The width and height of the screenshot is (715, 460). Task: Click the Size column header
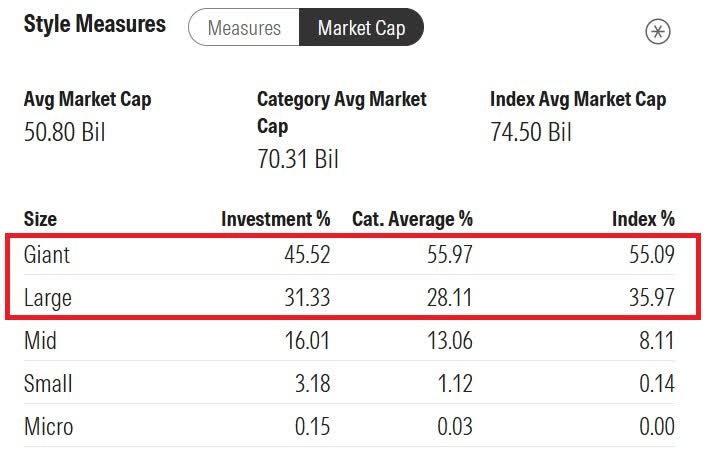tap(40, 218)
